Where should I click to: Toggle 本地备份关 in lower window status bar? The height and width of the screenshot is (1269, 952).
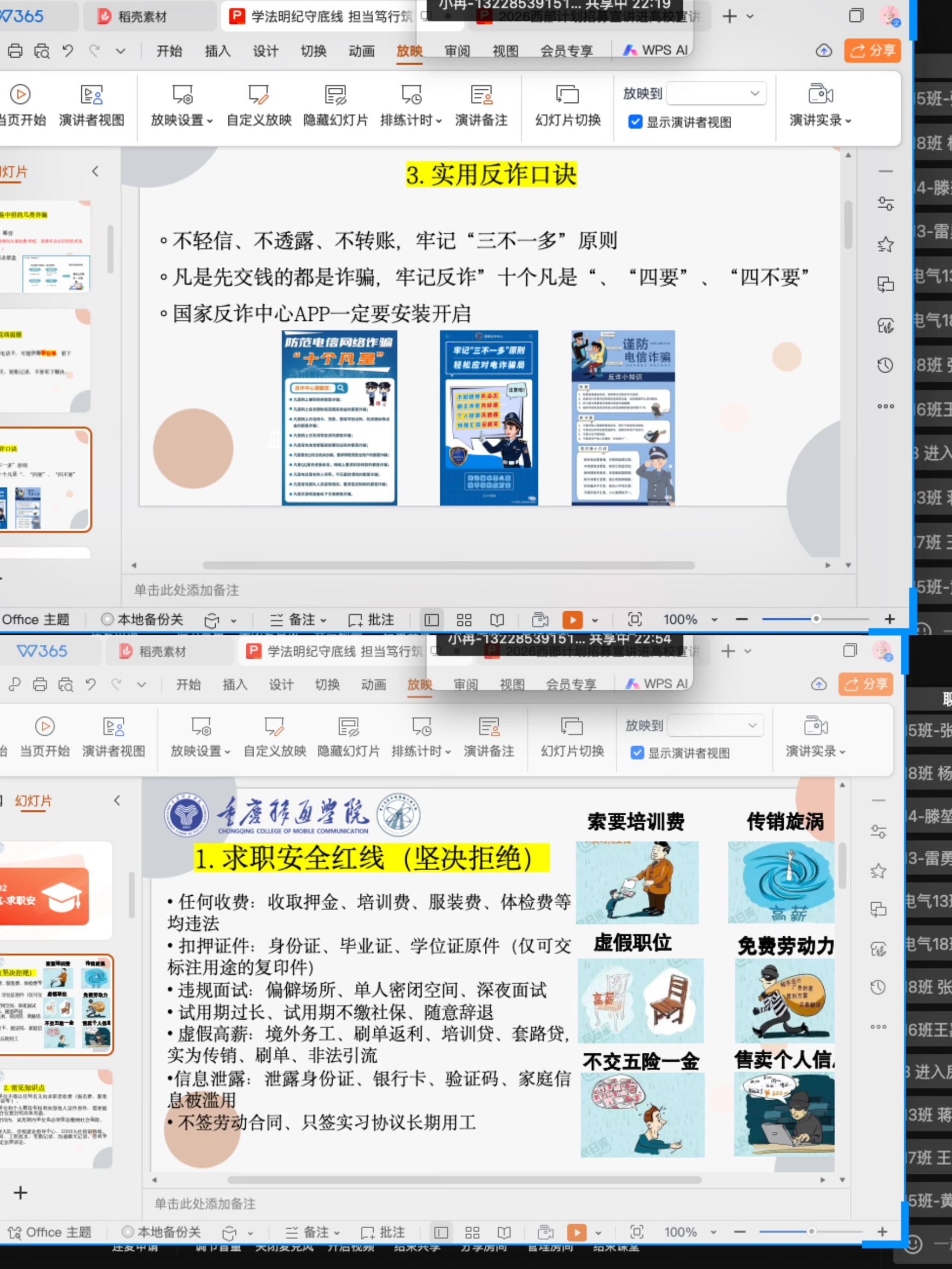[162, 1232]
